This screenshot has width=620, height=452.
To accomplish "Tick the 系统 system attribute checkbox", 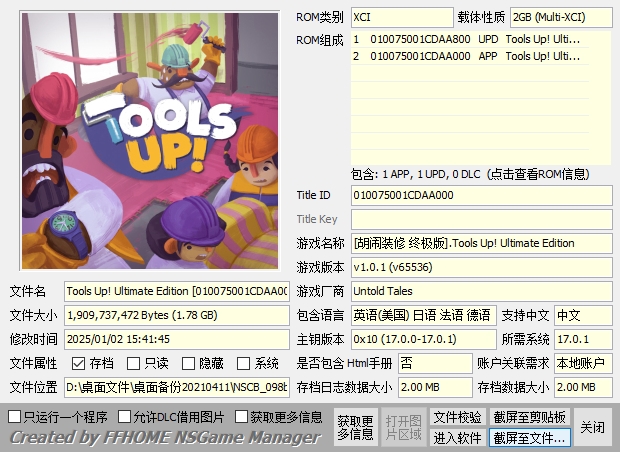I will click(244, 364).
